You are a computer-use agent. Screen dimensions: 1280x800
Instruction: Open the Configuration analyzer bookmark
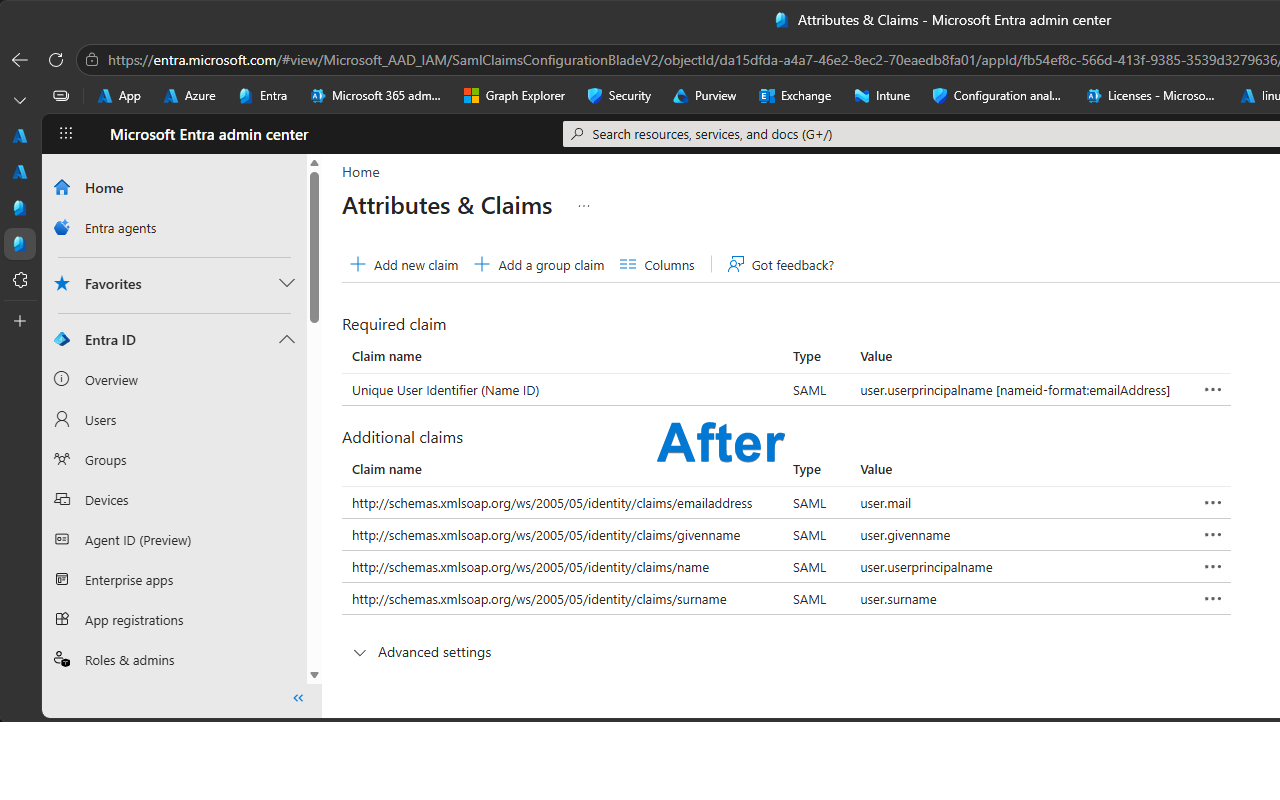(x=996, y=96)
